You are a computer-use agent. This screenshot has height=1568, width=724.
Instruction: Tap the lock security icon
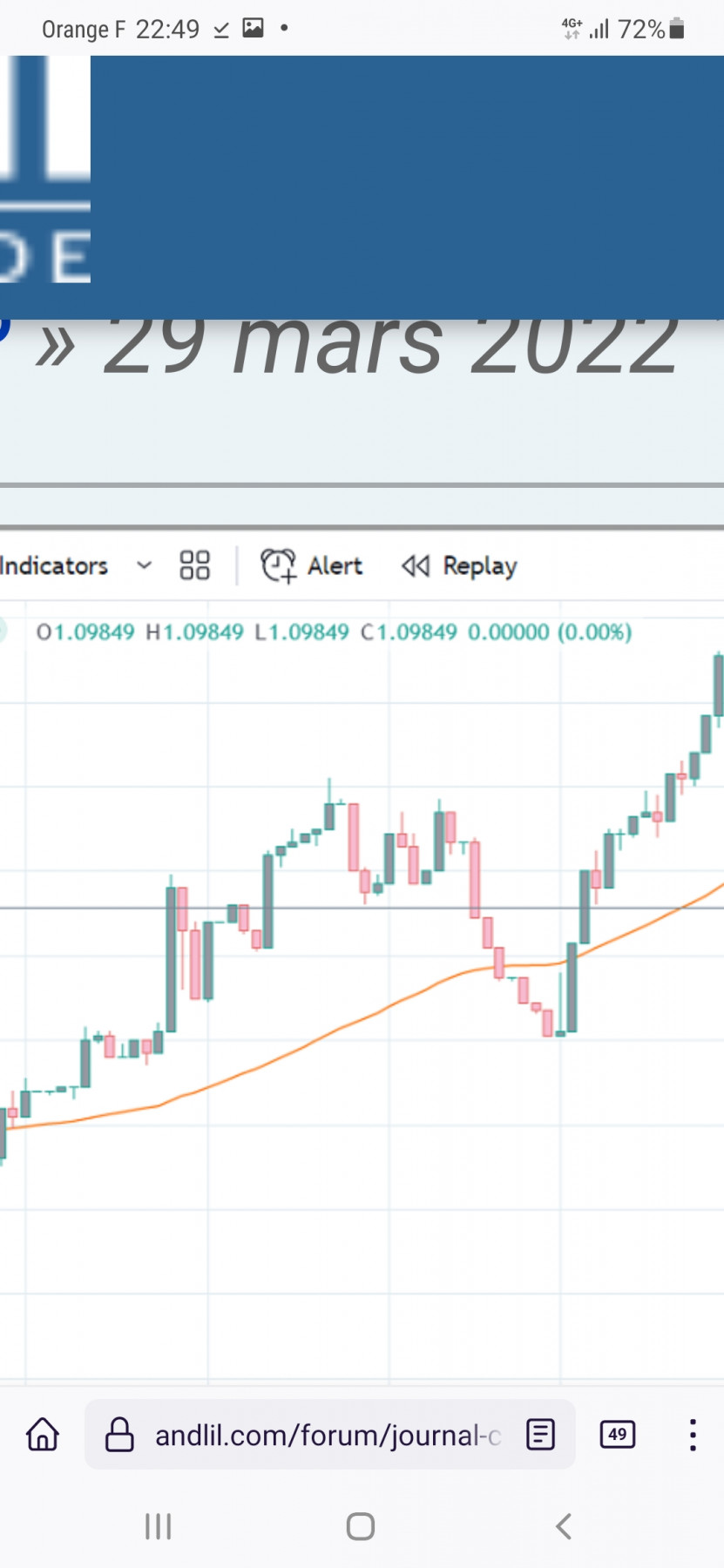point(119,1434)
